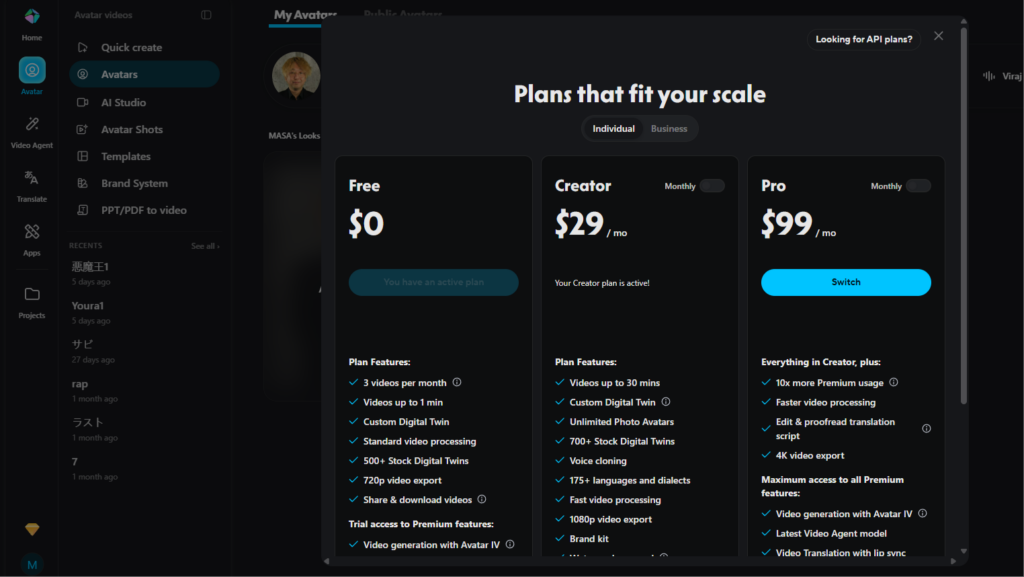Switch to the Business plans option
The height and width of the screenshot is (577, 1024).
click(669, 129)
